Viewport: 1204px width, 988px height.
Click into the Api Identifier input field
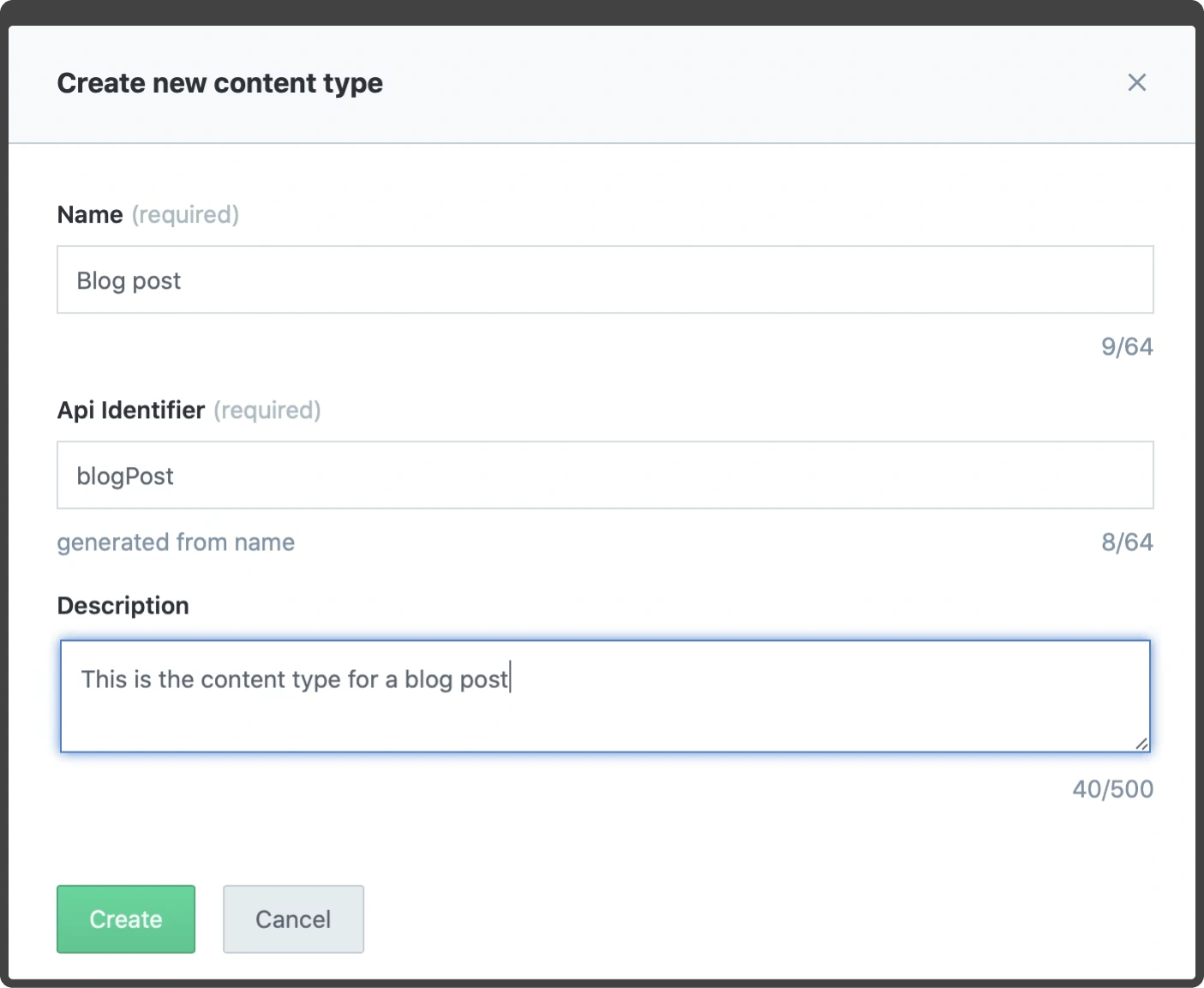point(605,476)
